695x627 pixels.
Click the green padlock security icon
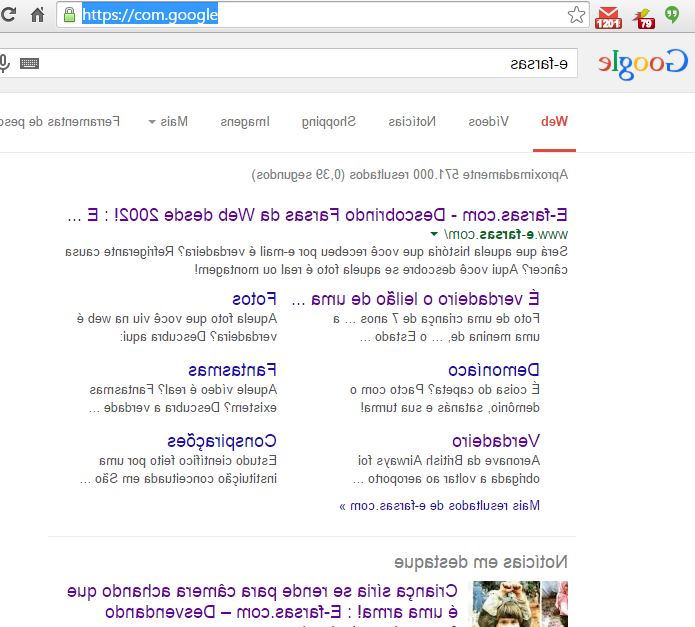coord(70,15)
